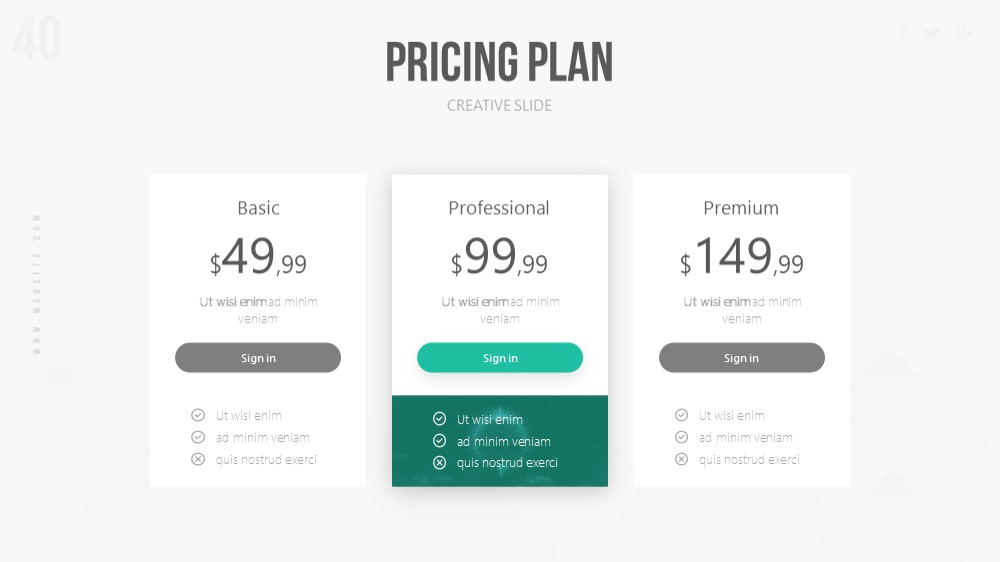Click the teal Professional Sign in button

[x=499, y=358]
